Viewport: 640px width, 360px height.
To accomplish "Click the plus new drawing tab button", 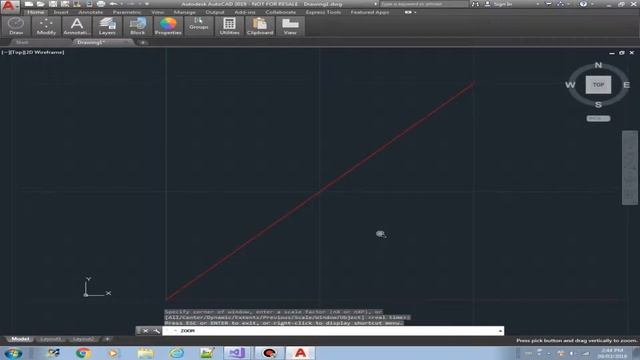I will point(143,42).
